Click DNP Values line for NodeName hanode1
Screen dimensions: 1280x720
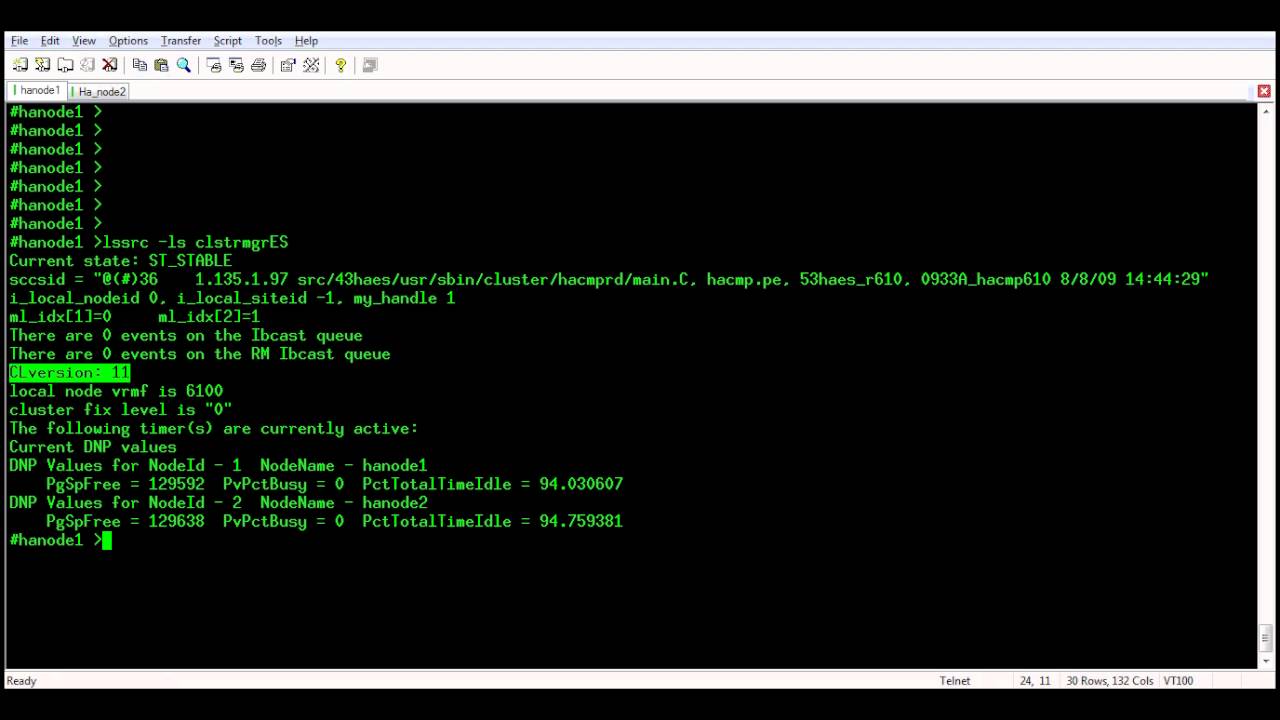click(x=218, y=465)
